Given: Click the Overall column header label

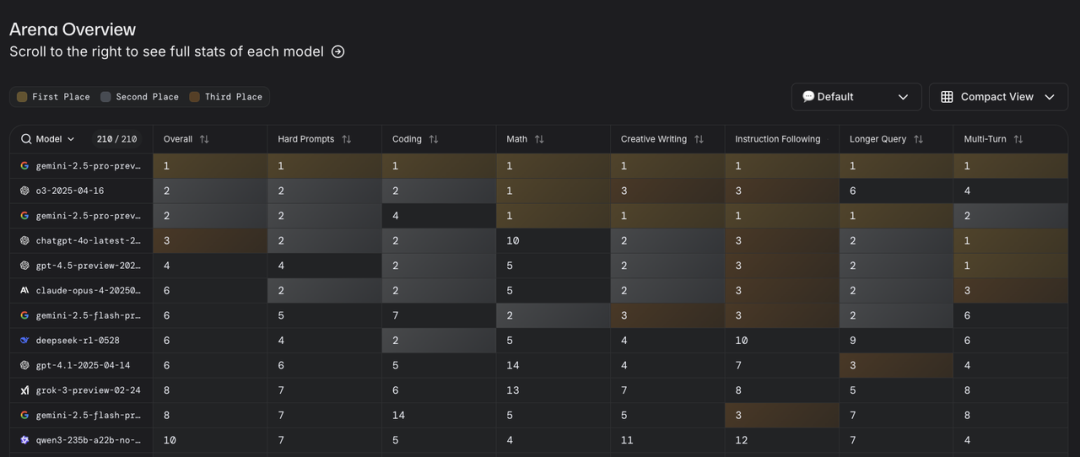Looking at the screenshot, I should point(178,139).
